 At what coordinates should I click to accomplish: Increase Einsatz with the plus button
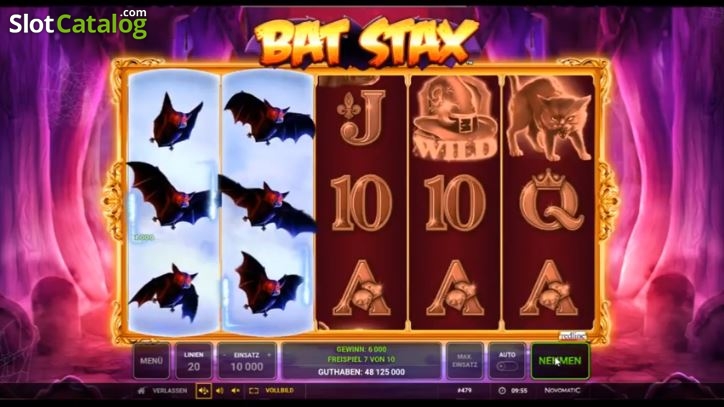(269, 355)
